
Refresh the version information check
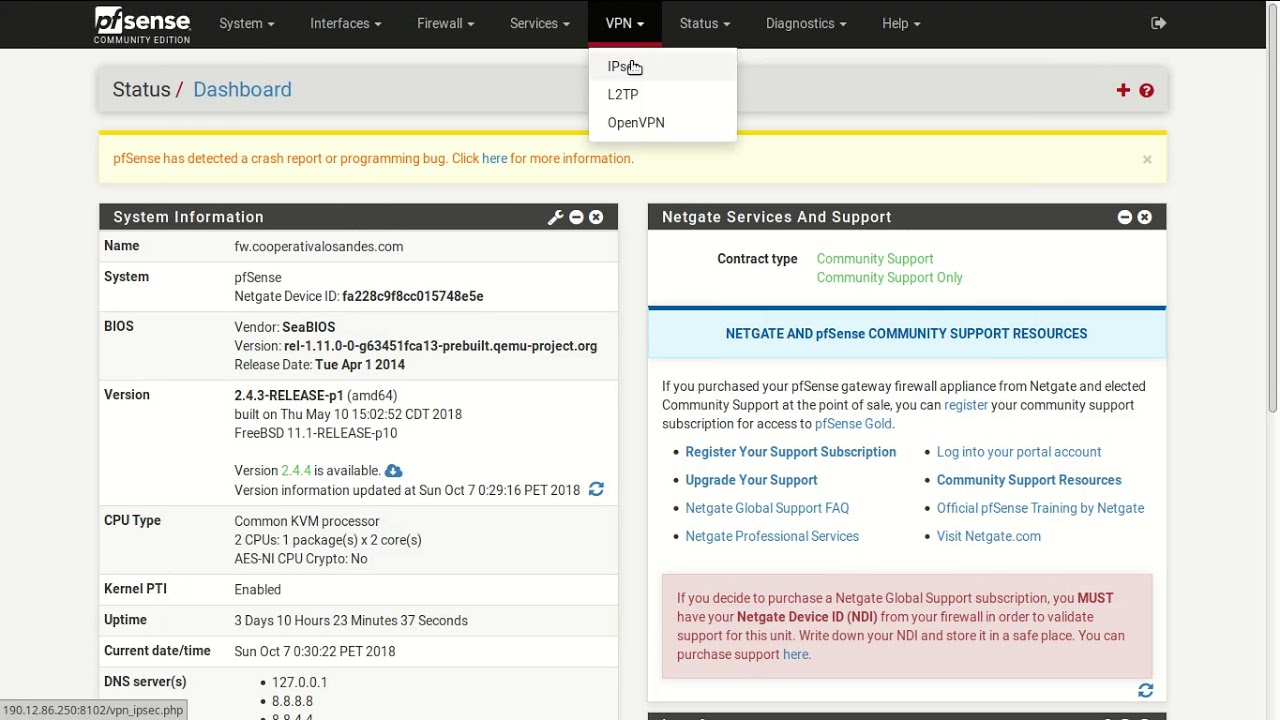[x=596, y=489]
